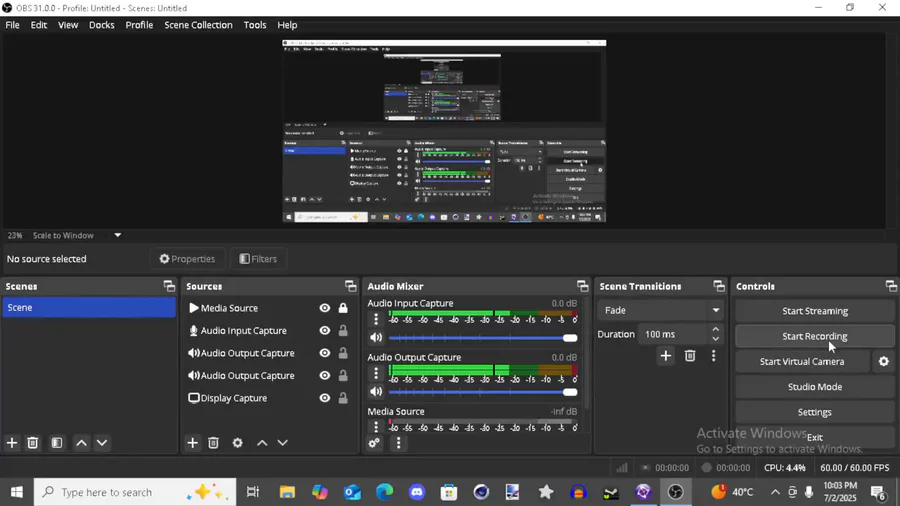Pop out the Sources dock
900x506 pixels.
pyautogui.click(x=351, y=286)
